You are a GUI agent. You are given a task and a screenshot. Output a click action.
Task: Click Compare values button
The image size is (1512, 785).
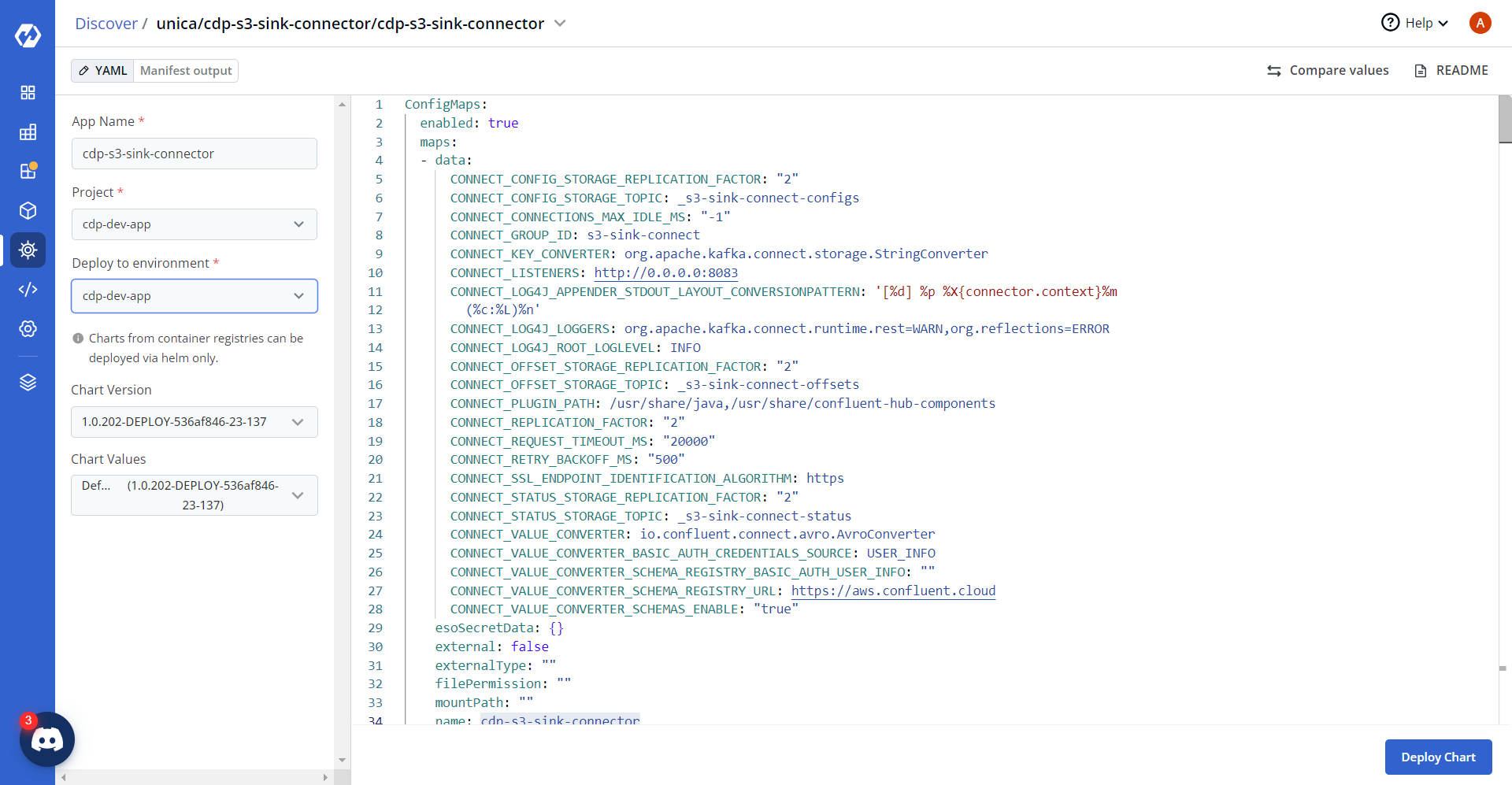(x=1328, y=71)
